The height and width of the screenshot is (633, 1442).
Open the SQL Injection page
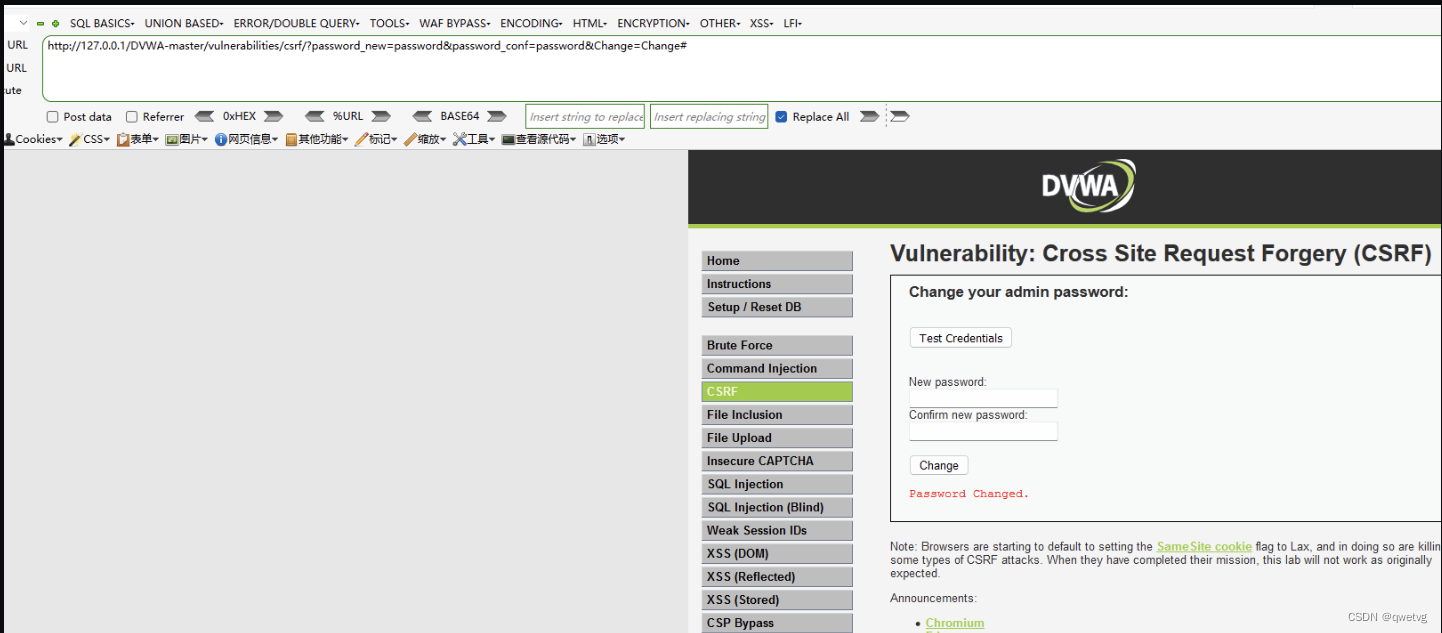click(777, 484)
